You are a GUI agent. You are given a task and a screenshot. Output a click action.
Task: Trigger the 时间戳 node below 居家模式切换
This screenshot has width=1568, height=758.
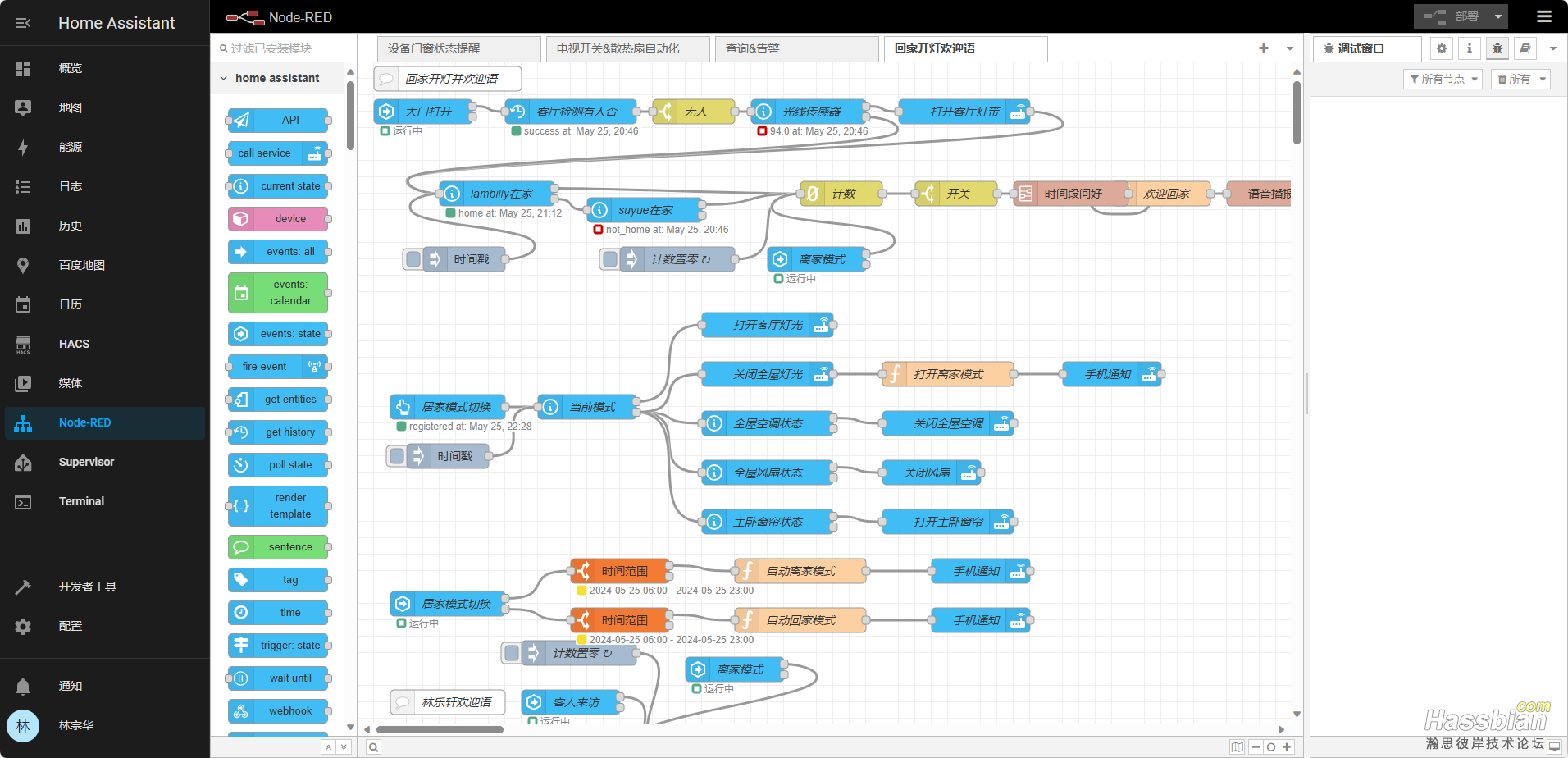(397, 456)
